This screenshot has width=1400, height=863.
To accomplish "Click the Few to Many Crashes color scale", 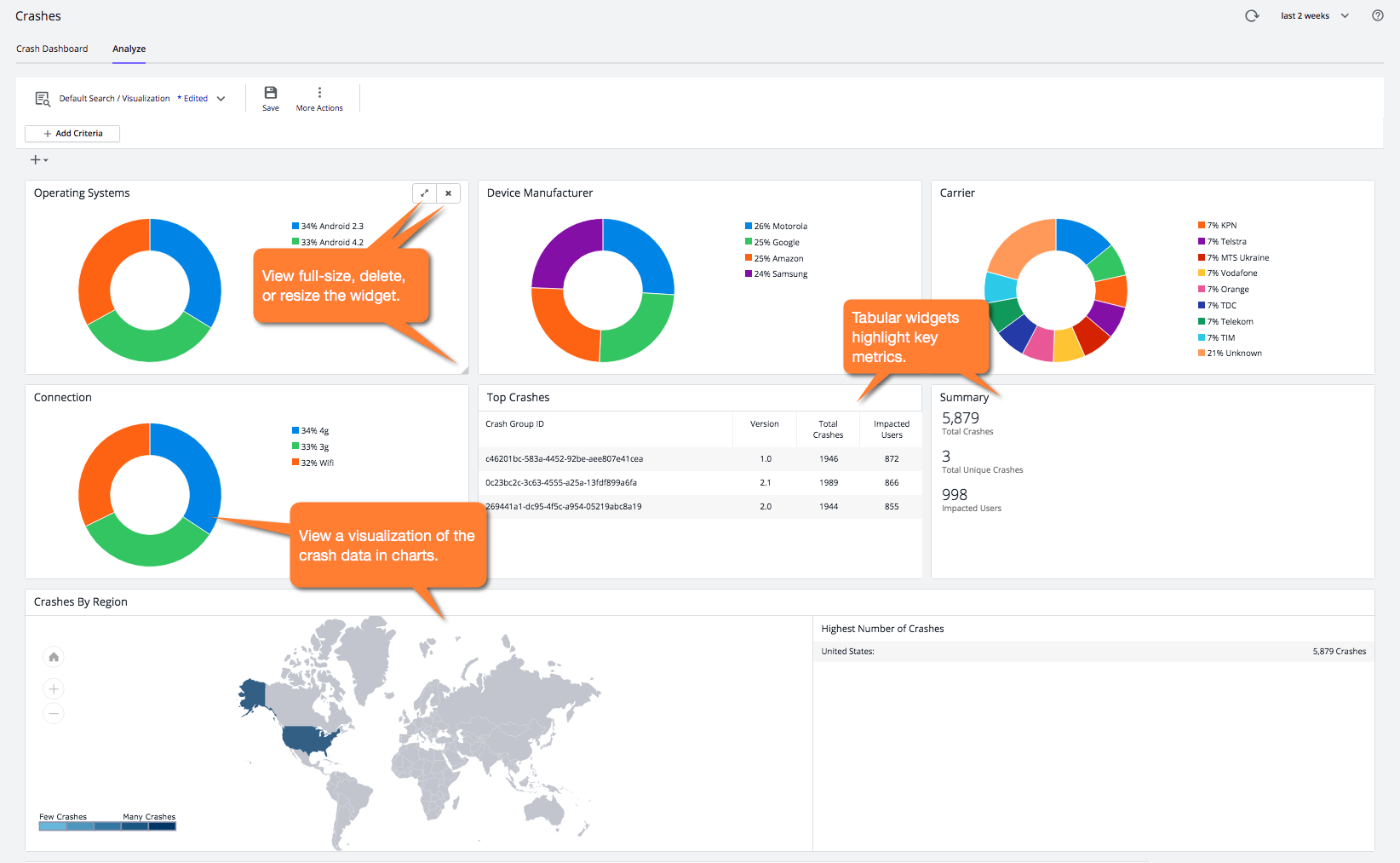I will tap(107, 826).
